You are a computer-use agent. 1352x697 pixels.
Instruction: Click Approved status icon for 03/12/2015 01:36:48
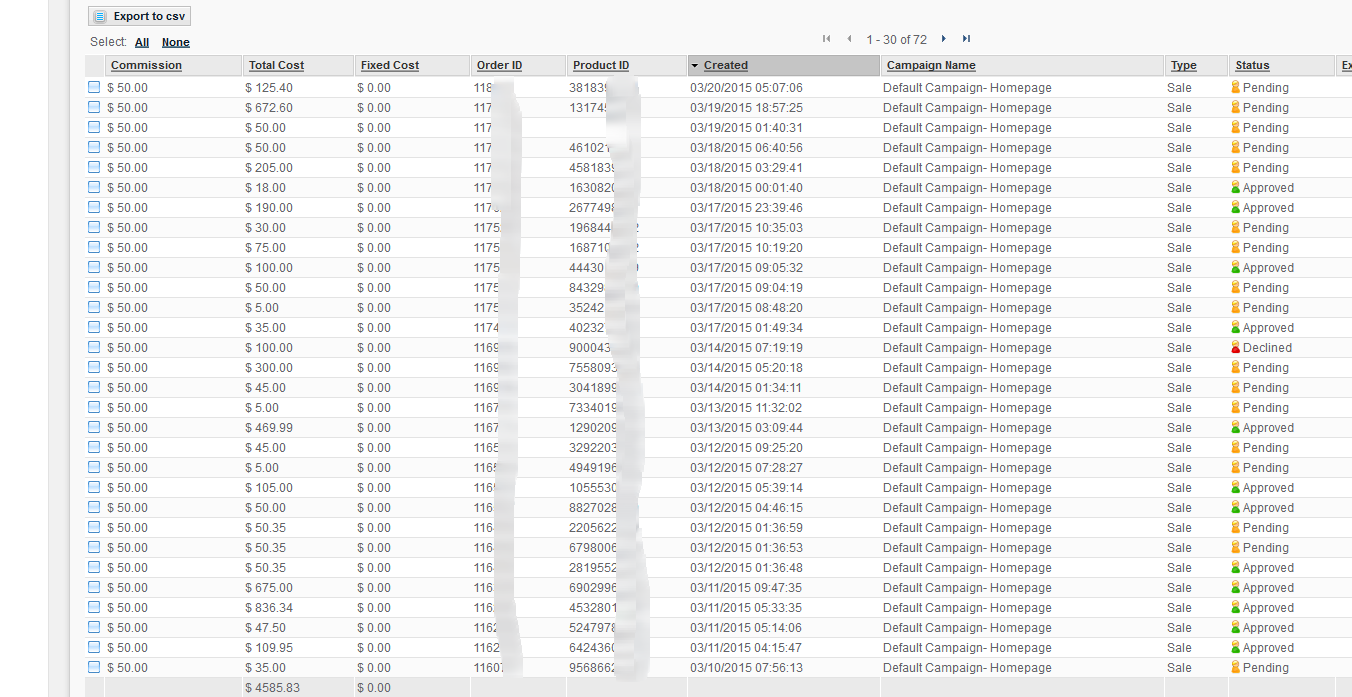point(1235,567)
